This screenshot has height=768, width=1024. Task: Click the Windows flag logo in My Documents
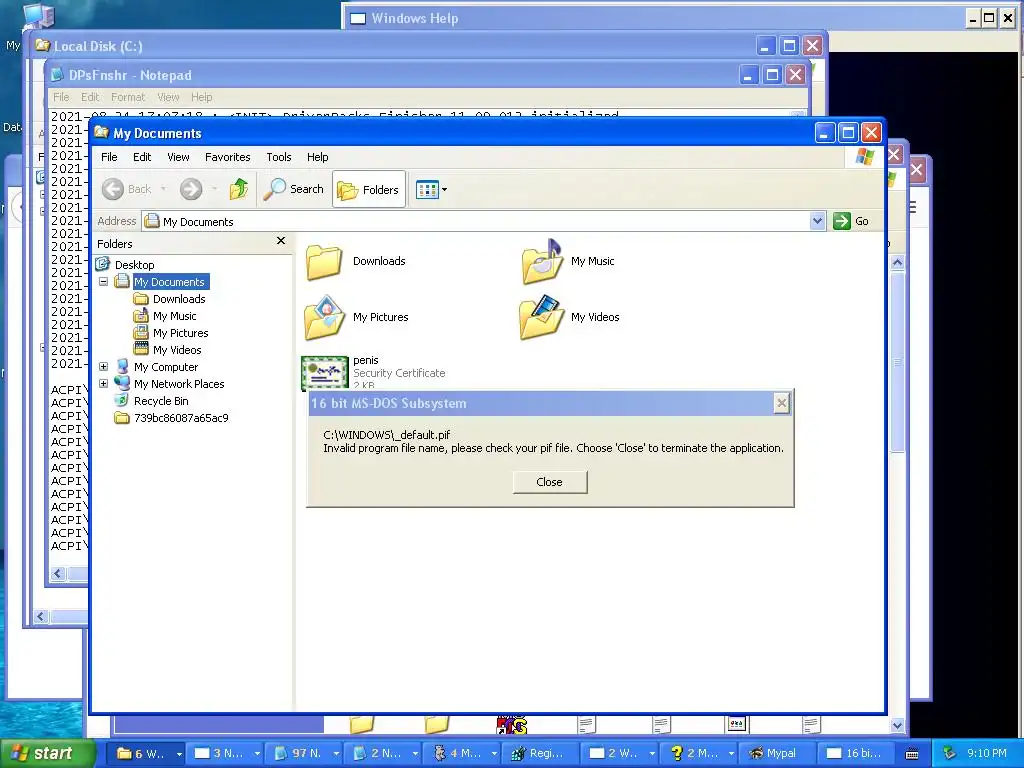(x=865, y=157)
